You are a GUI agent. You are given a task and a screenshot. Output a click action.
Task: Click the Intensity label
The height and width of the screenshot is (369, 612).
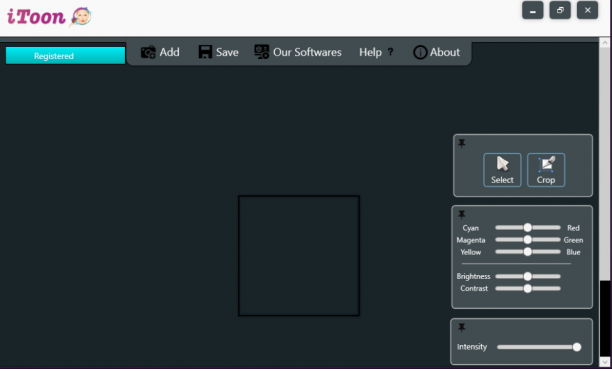(472, 347)
